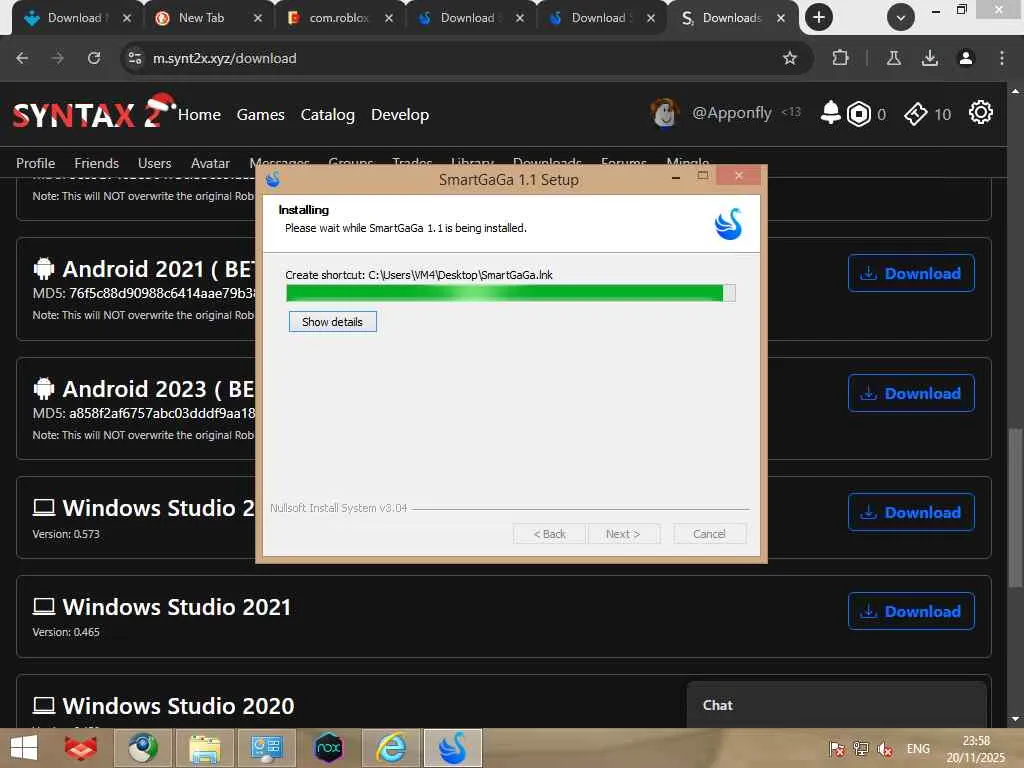Go to the Friends sub-navigation link

point(96,163)
